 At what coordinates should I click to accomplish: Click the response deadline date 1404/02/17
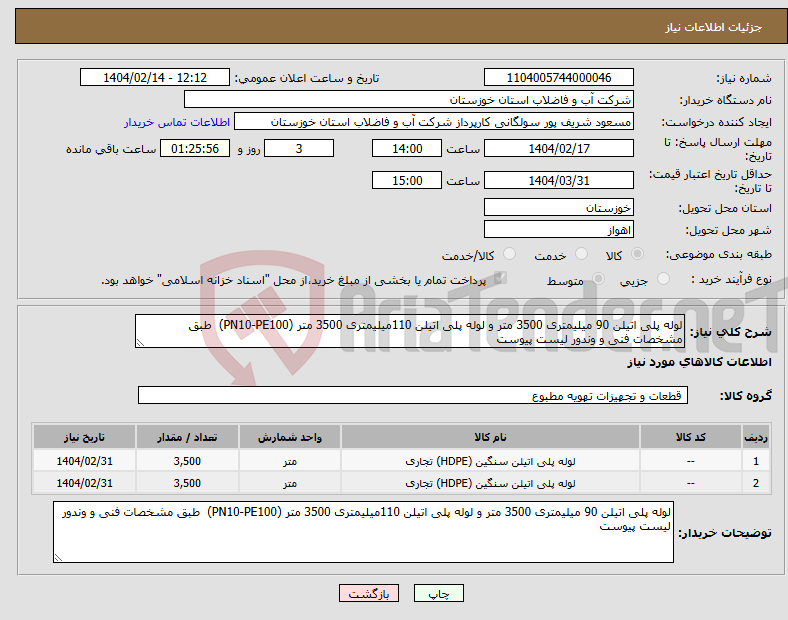point(558,148)
